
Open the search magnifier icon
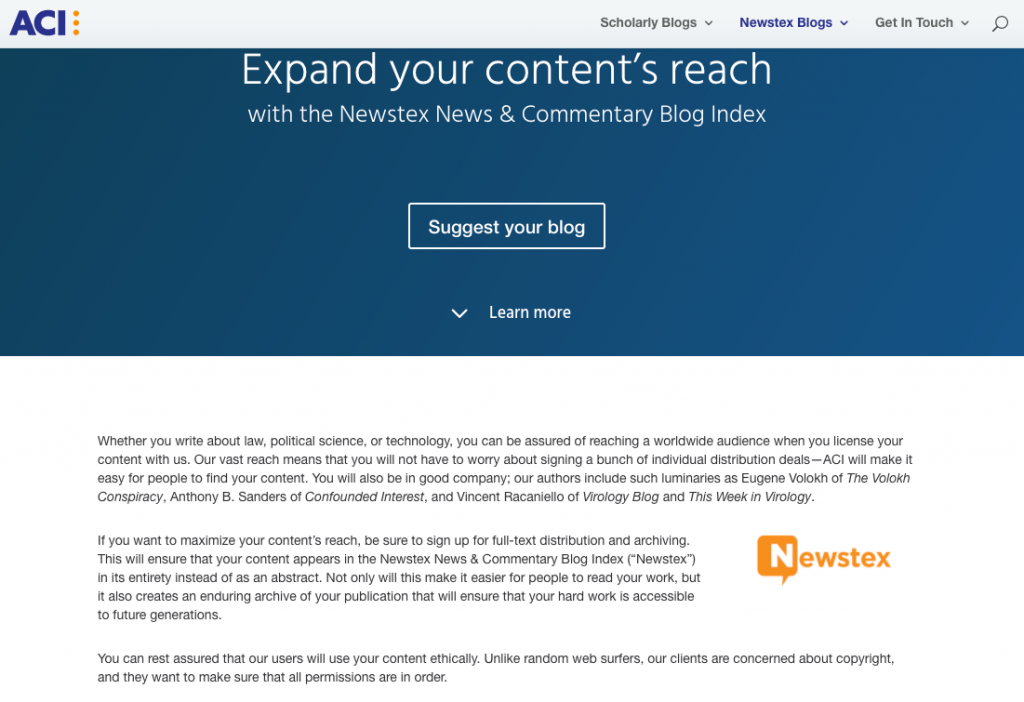pos(1000,24)
